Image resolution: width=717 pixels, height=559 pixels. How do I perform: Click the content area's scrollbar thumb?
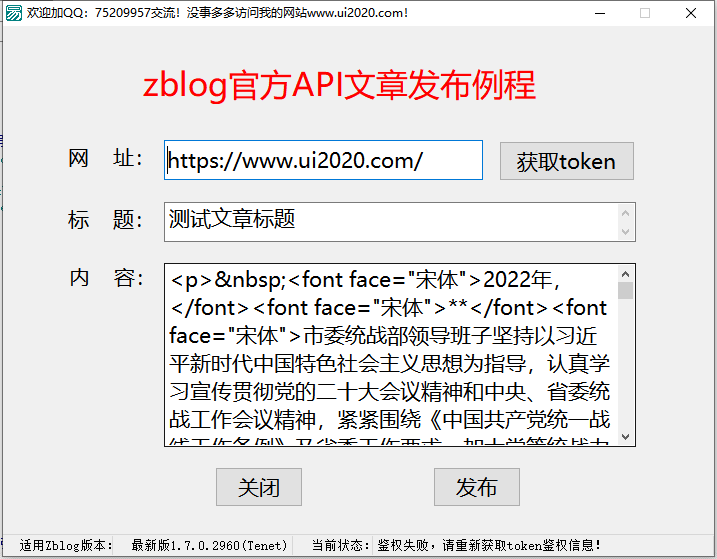626,290
